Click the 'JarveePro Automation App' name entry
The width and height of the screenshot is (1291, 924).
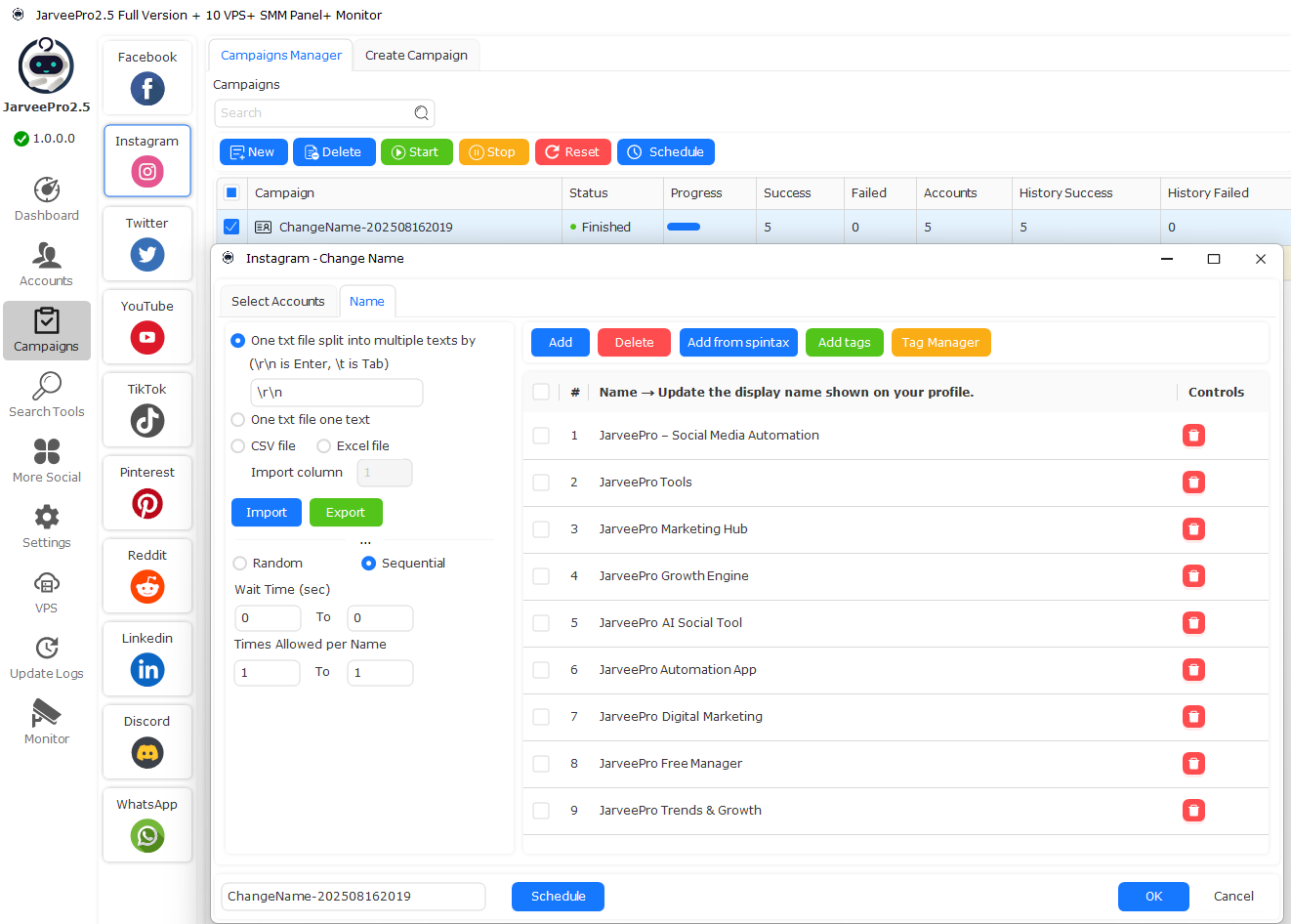[x=678, y=670]
